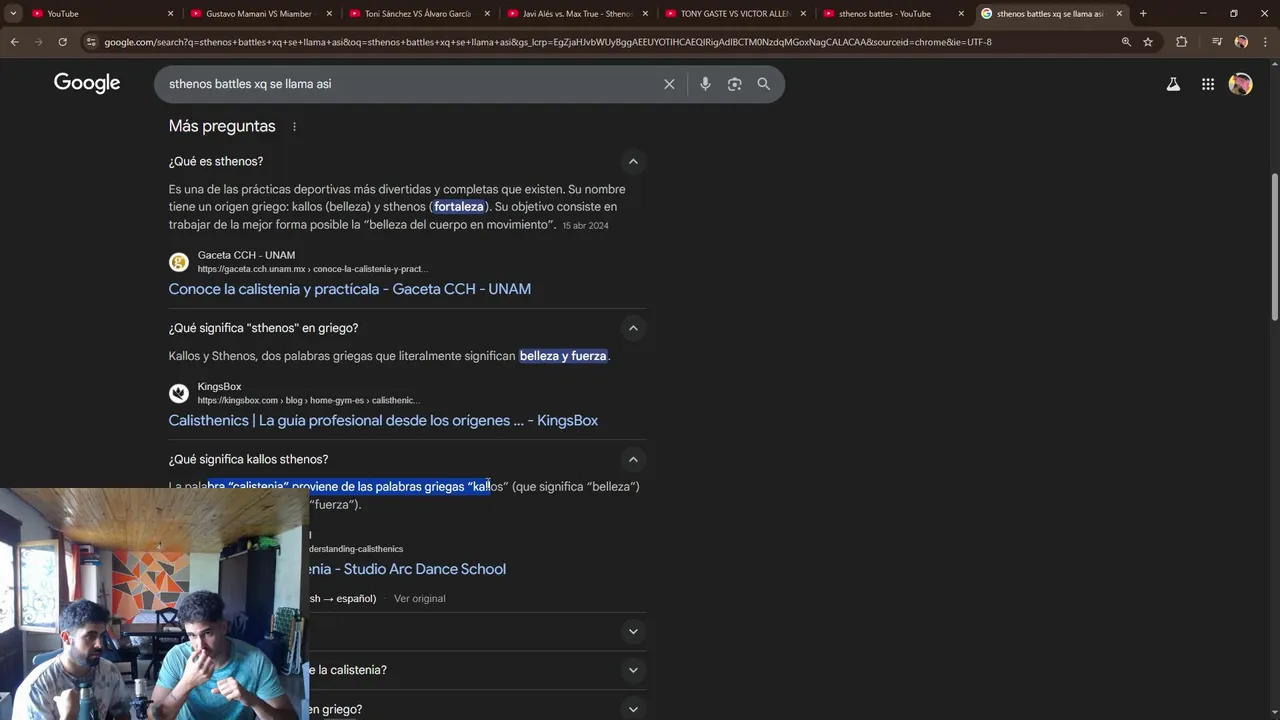Open Conoce la calistenia y practícala link
This screenshot has height=720, width=1280.
(x=350, y=289)
